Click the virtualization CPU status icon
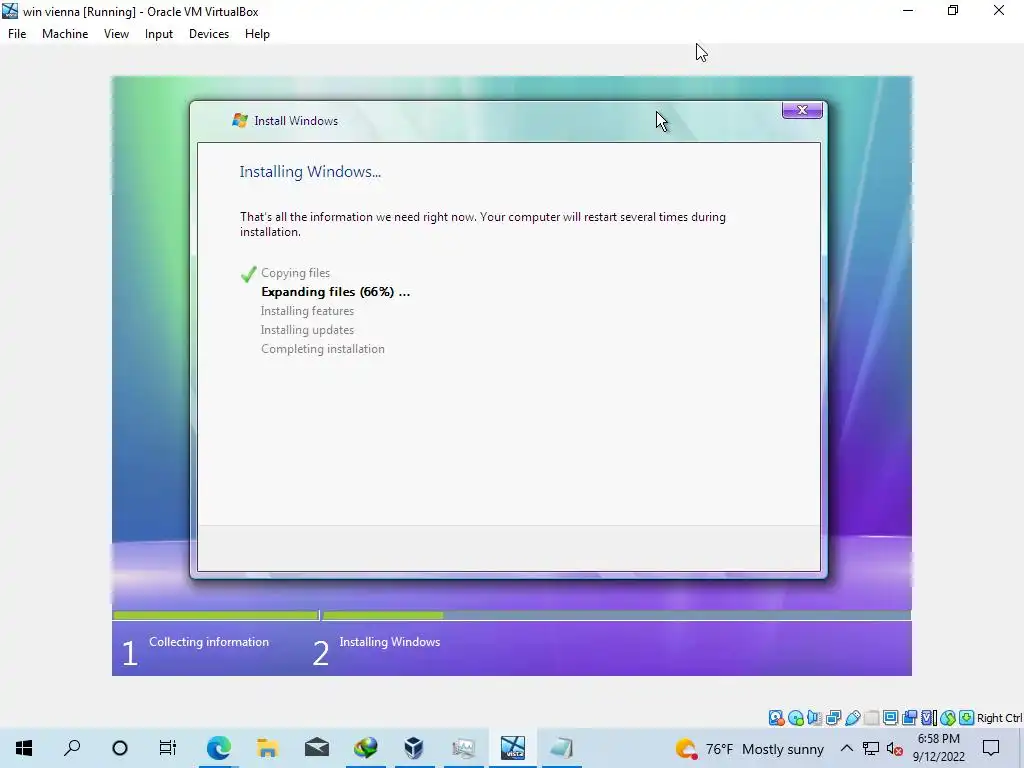This screenshot has width=1024, height=768. (x=929, y=718)
